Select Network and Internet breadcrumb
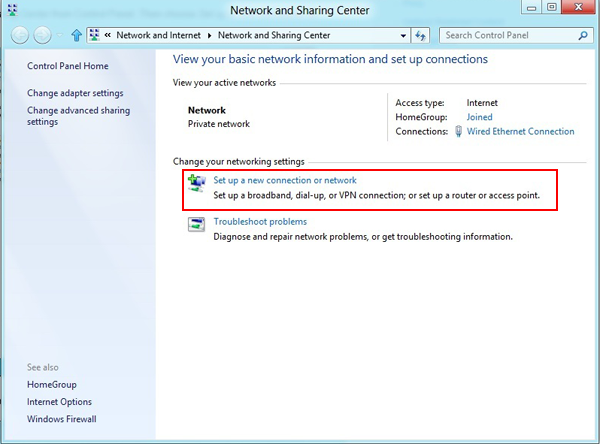The height and width of the screenshot is (444, 600). click(159, 35)
